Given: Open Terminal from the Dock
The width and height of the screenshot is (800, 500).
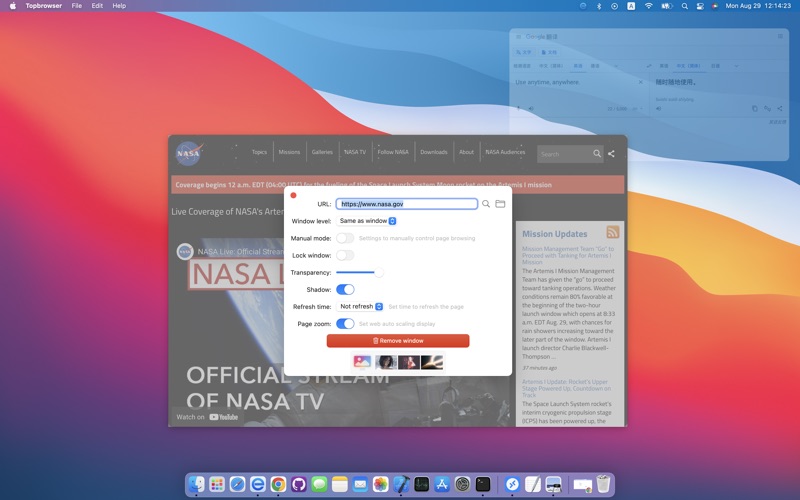Looking at the screenshot, I should coord(483,484).
